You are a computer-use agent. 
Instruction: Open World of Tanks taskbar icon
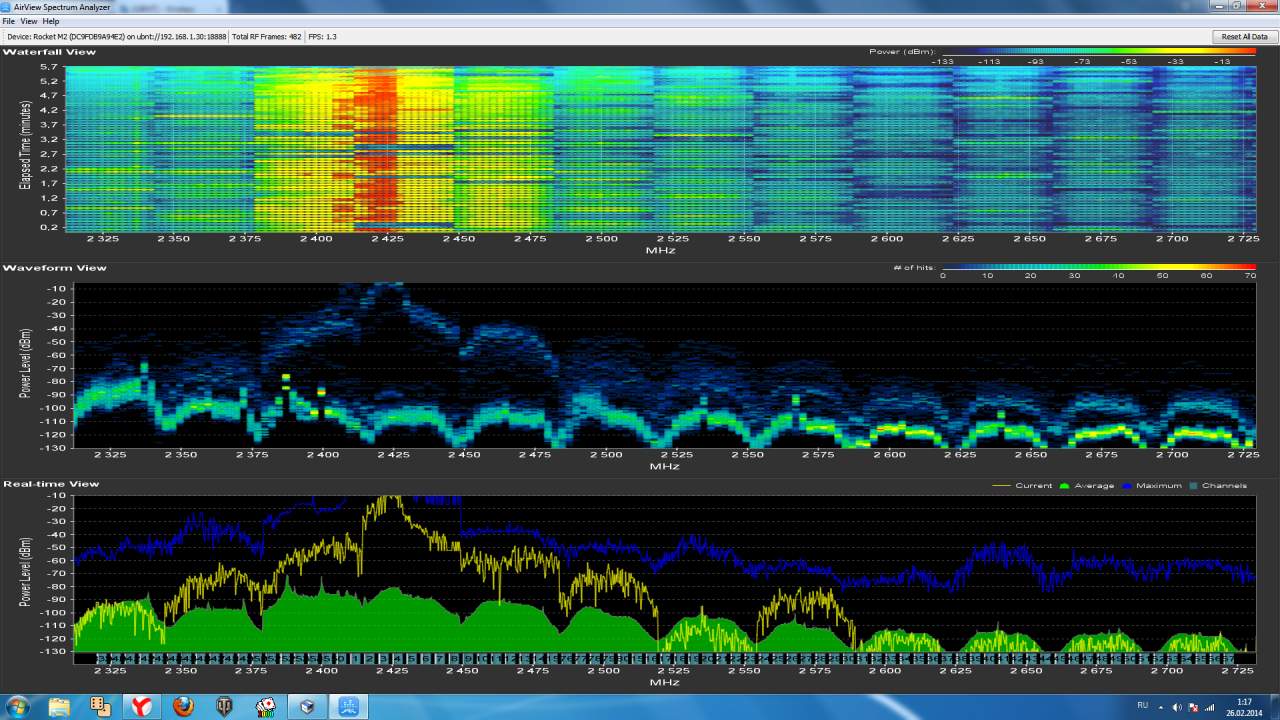point(224,707)
